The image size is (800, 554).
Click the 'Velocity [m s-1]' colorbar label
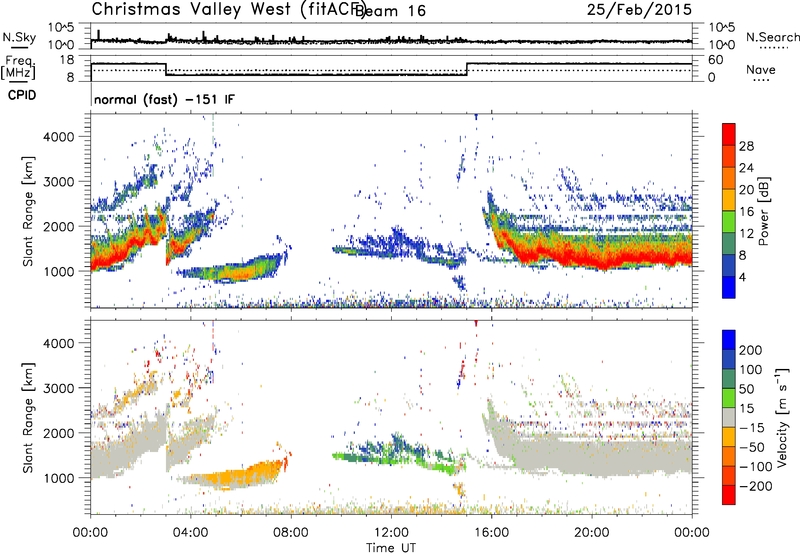[782, 417]
